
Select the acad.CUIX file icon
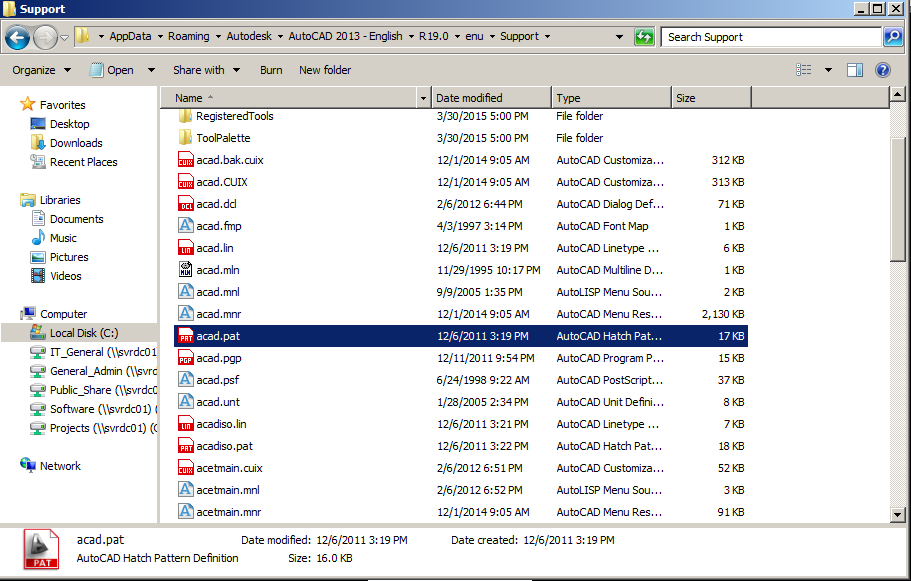[x=185, y=182]
